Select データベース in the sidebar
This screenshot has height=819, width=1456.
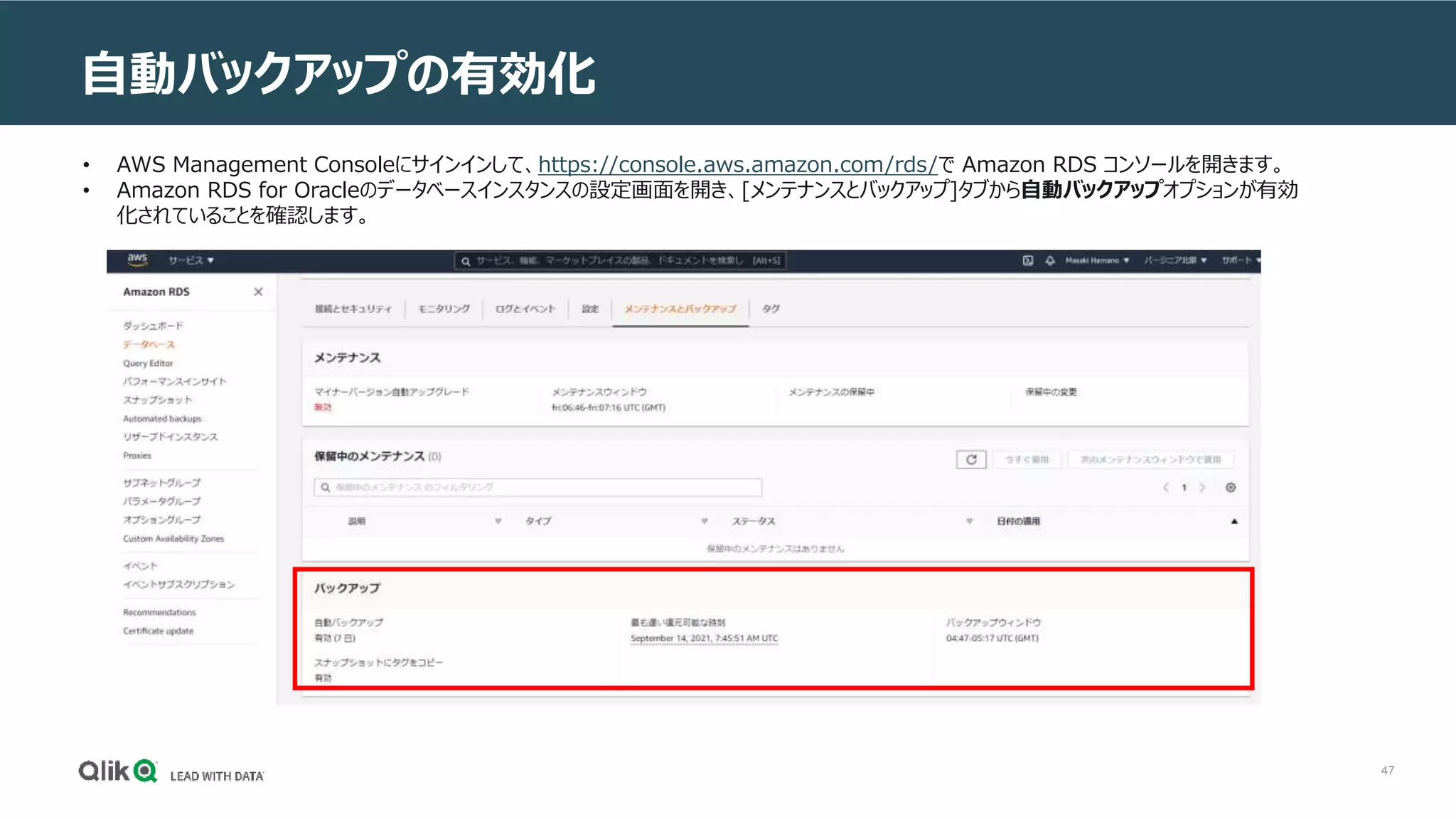click(x=149, y=344)
